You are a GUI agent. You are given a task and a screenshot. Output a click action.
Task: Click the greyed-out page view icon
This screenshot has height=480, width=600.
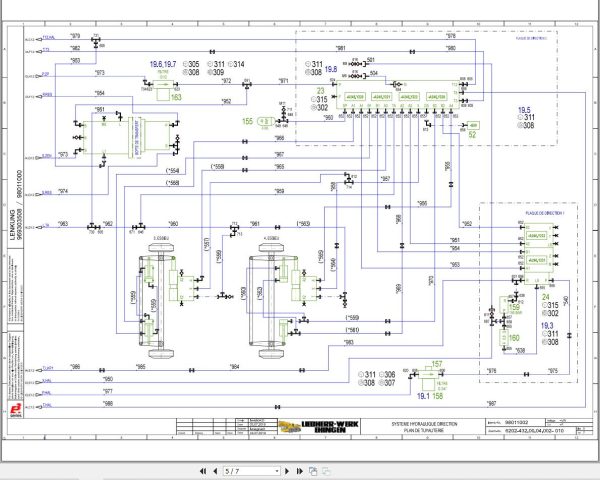(x=326, y=471)
